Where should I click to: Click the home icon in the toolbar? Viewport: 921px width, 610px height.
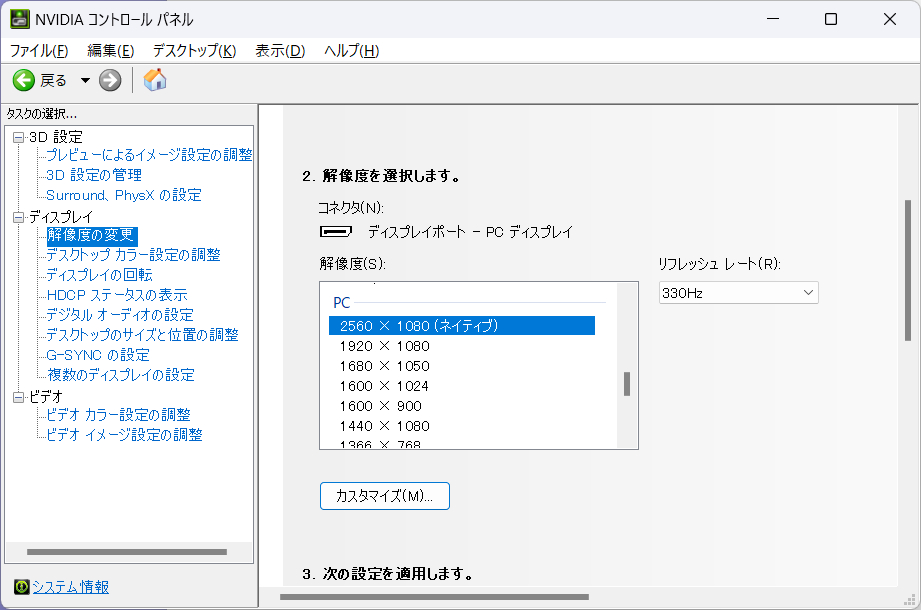point(154,80)
